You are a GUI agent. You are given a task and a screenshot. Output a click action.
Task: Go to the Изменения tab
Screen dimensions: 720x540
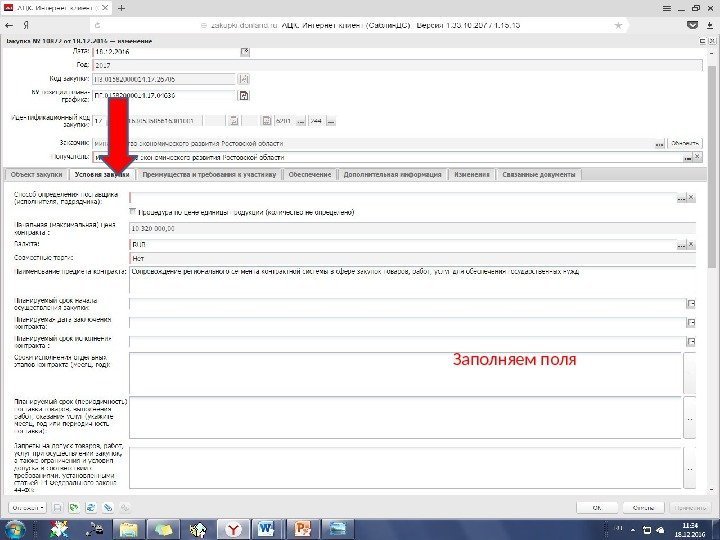[472, 174]
